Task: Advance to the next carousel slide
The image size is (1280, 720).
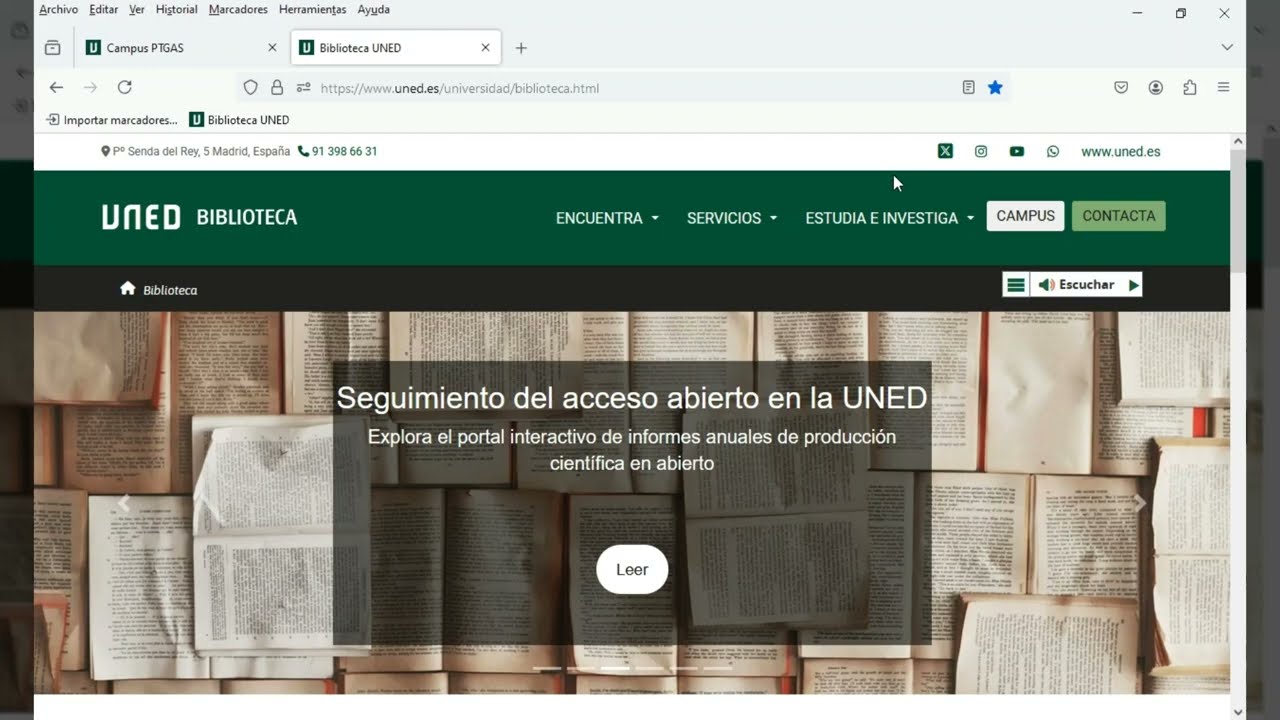Action: pos(1139,503)
